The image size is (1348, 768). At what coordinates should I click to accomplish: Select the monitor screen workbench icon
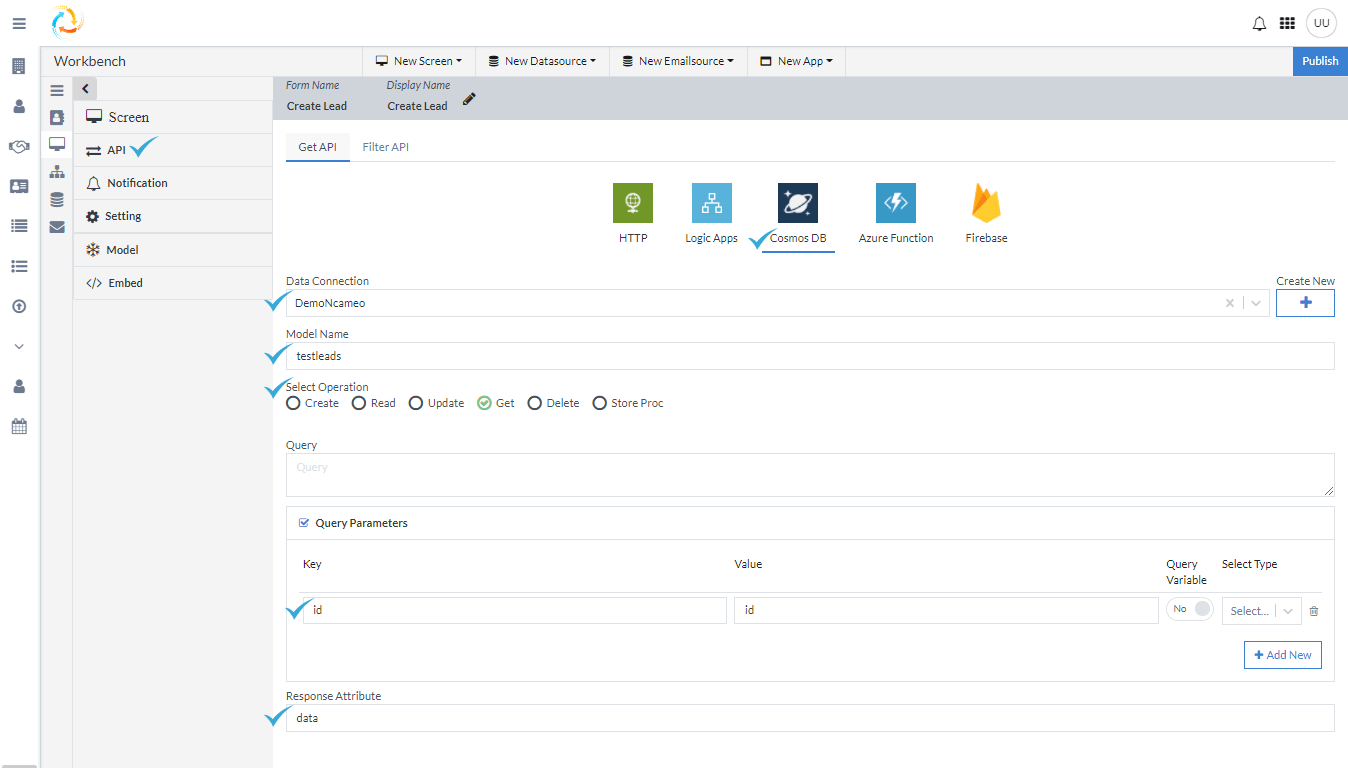point(57,144)
